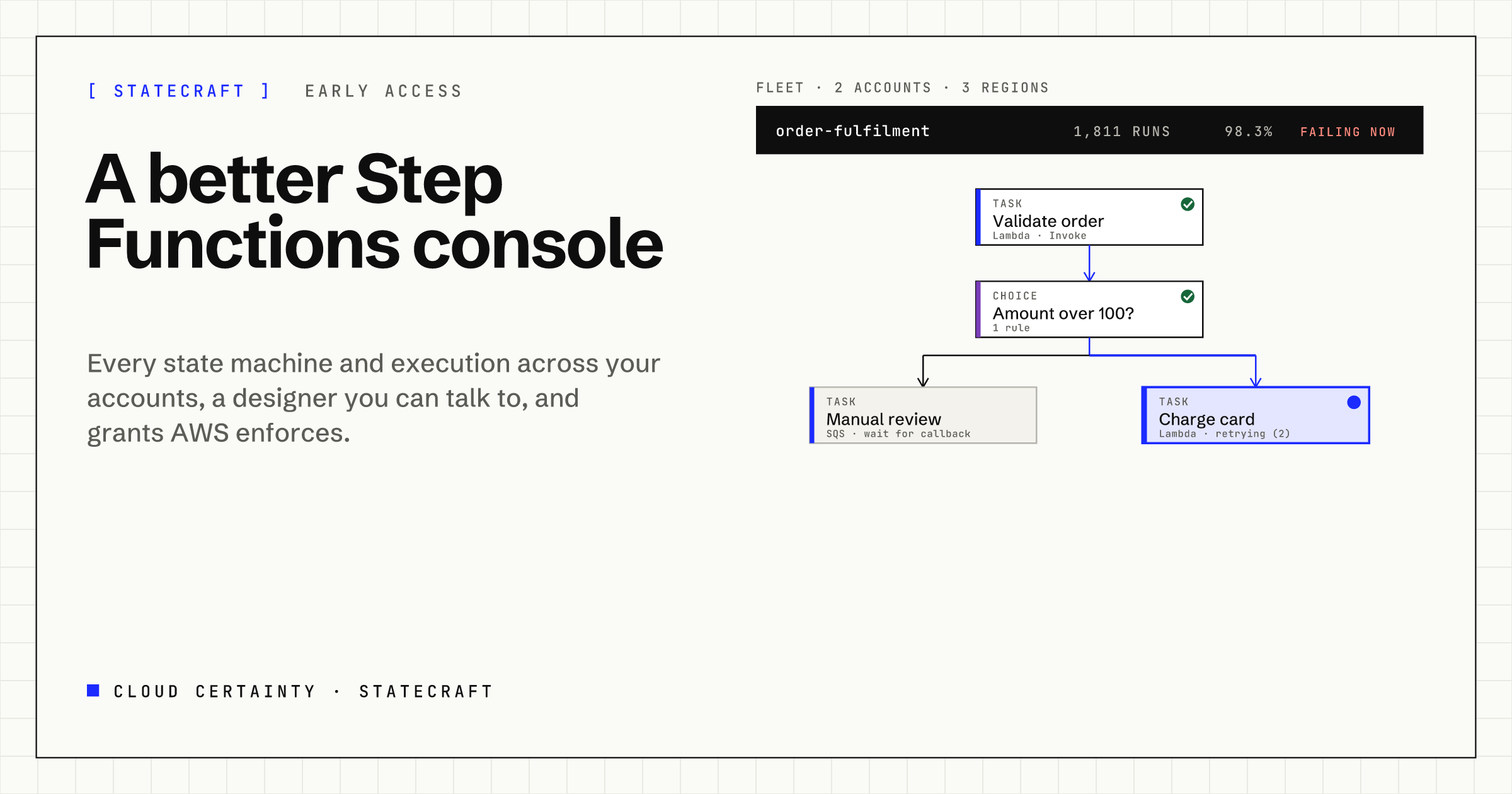Image resolution: width=1512 pixels, height=794 pixels.
Task: Click the 1,811 RUNS count
Action: coord(1121,132)
